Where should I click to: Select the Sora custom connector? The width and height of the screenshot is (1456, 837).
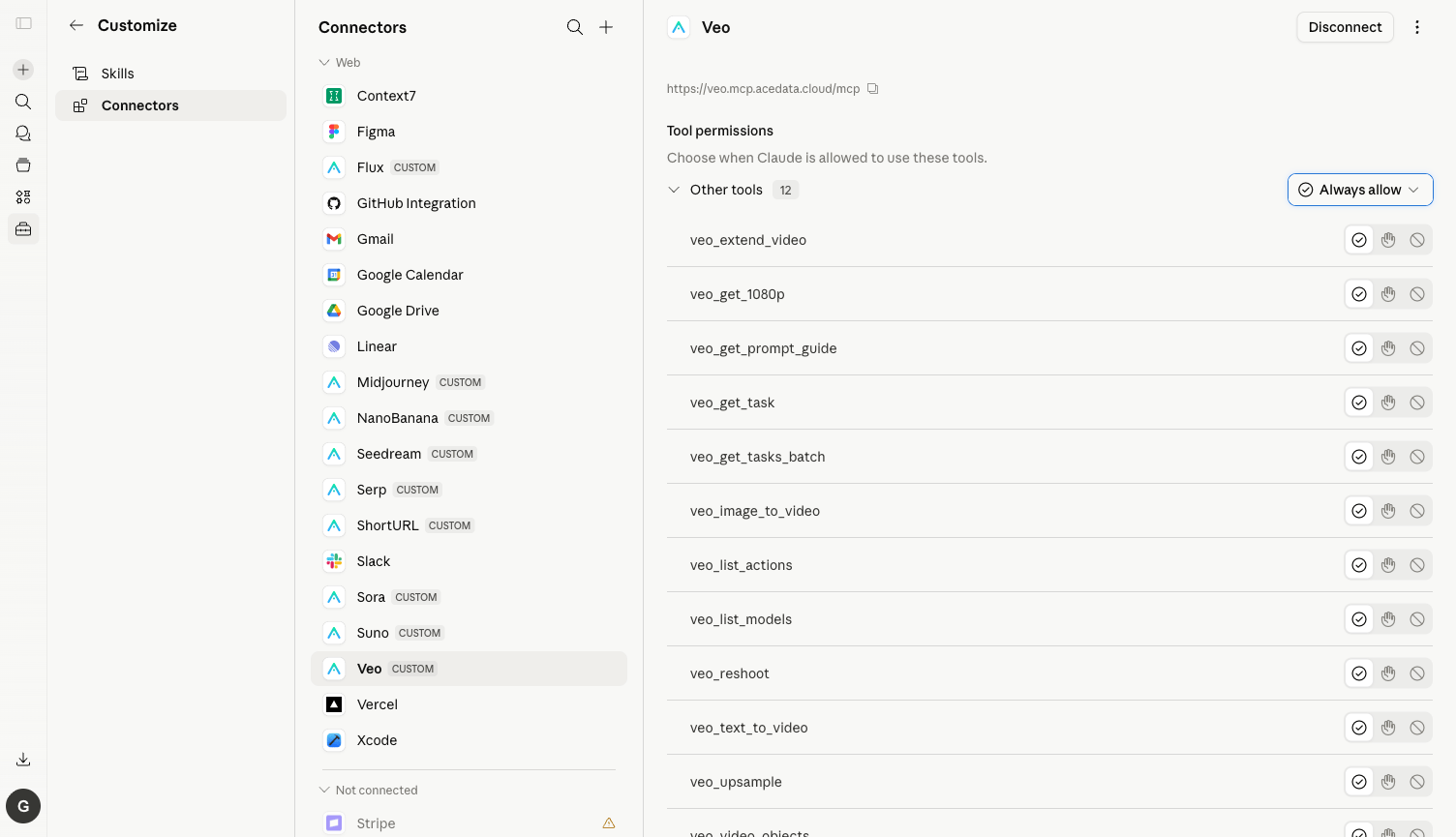click(x=469, y=597)
